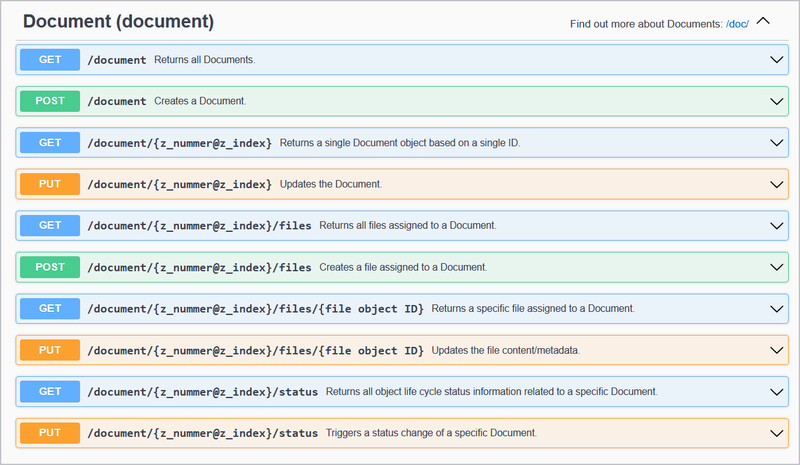Click PUT path /files/{file object ID}
The image size is (800, 465).
point(255,351)
